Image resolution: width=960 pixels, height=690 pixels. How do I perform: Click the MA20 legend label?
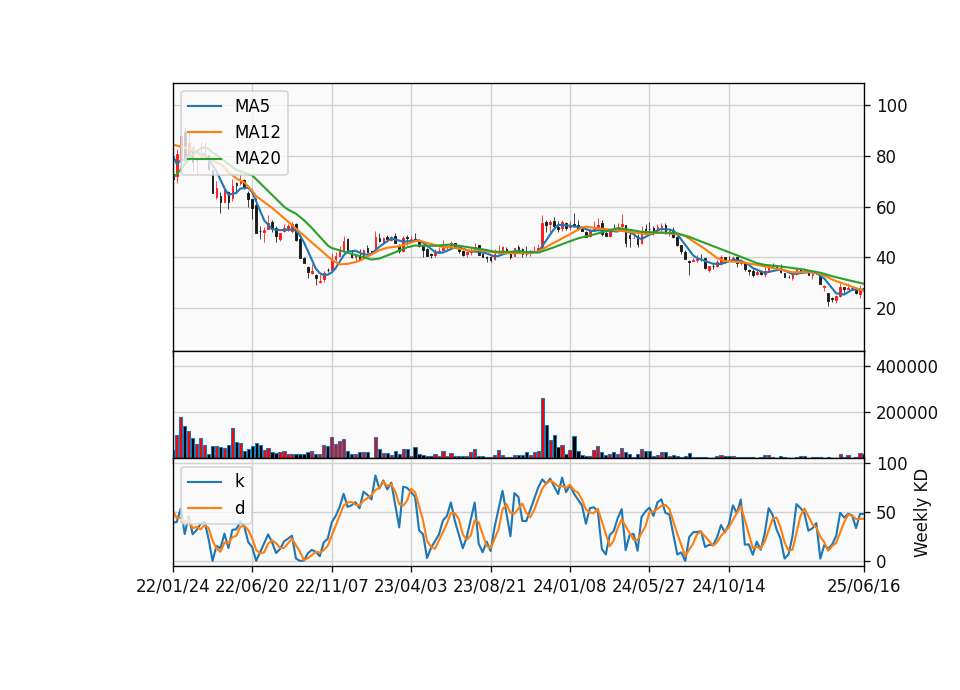click(257, 158)
